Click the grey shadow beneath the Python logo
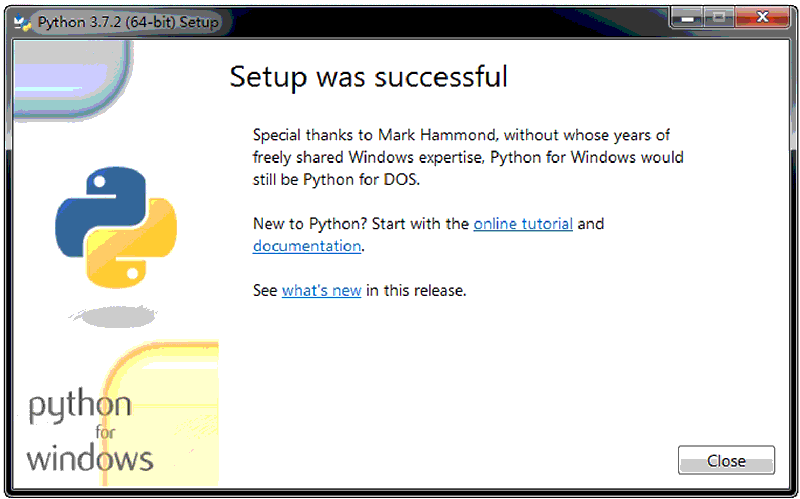Screen dimensions: 800x499 pos(113,316)
